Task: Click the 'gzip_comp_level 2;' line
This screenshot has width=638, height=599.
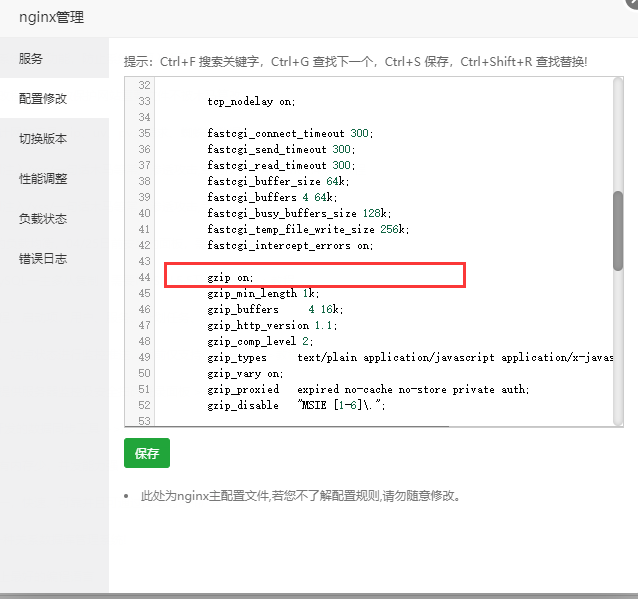Action: point(260,341)
